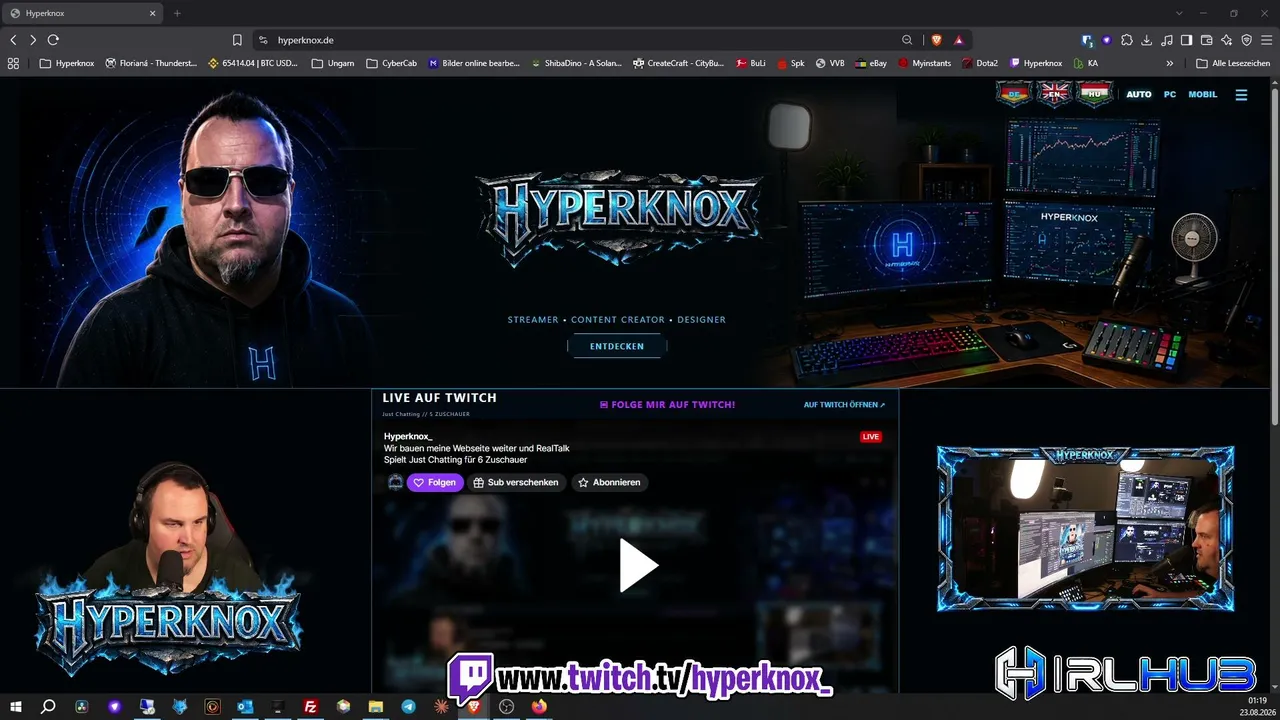Click the webcam preview thumbnail
The image size is (1280, 720).
pos(1085,528)
